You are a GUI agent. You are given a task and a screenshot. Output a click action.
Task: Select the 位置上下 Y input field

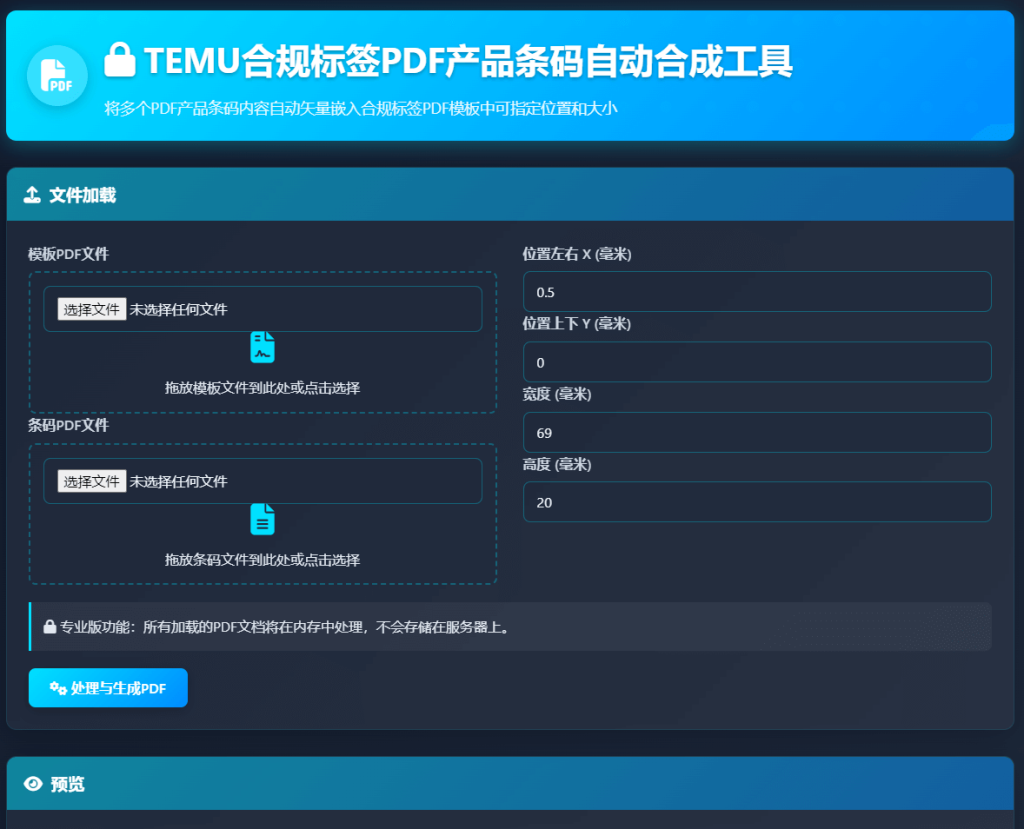757,361
